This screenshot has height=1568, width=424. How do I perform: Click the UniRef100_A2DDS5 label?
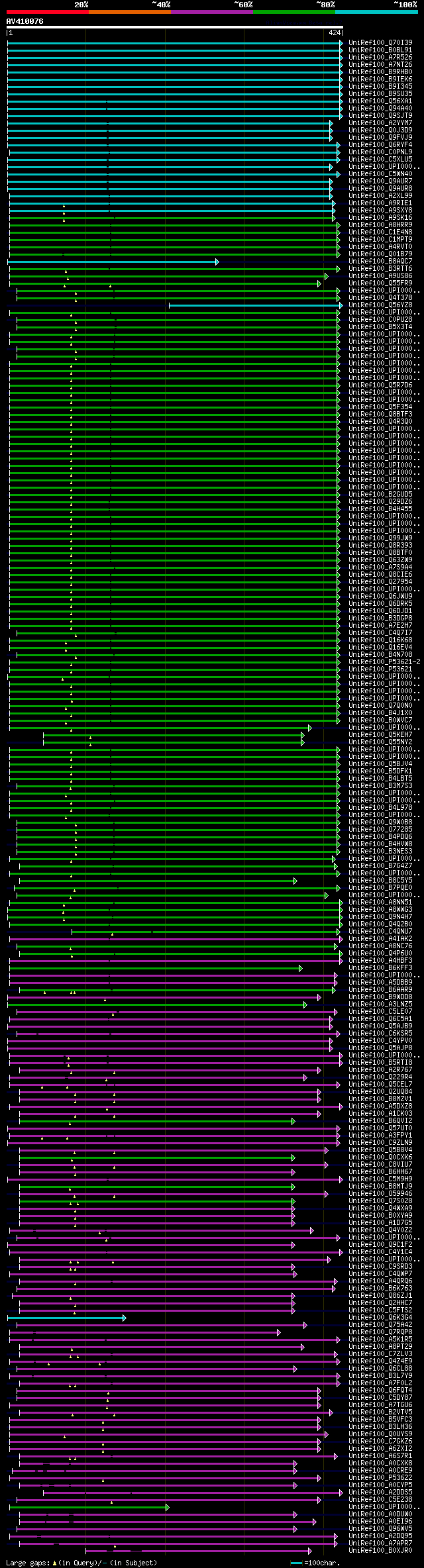380,1492
